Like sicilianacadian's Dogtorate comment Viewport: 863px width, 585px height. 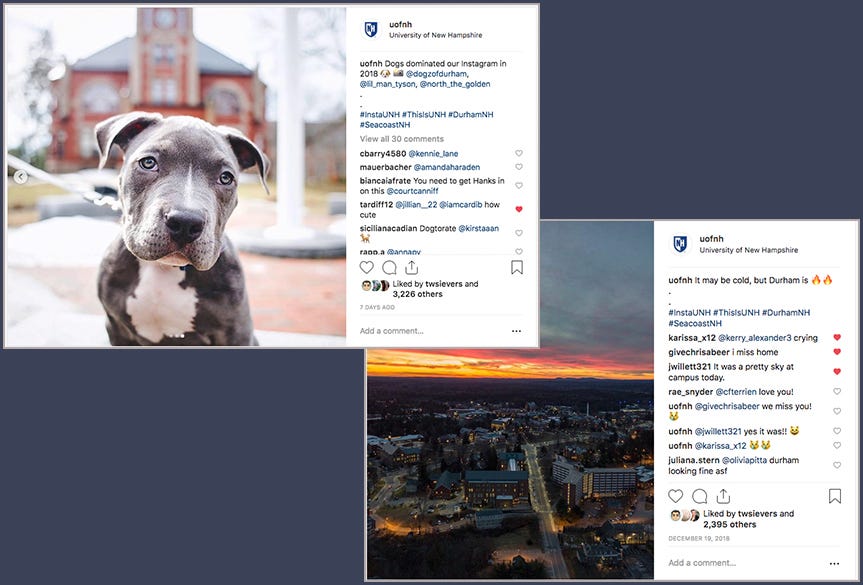tap(518, 233)
